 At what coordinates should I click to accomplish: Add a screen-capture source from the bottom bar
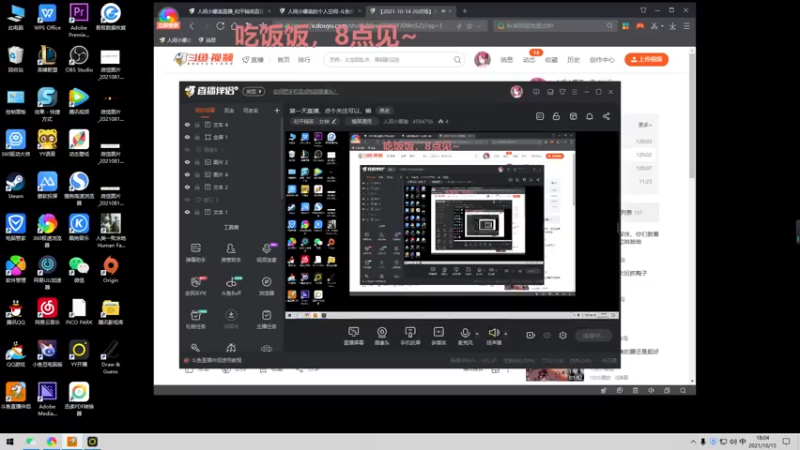[353, 336]
